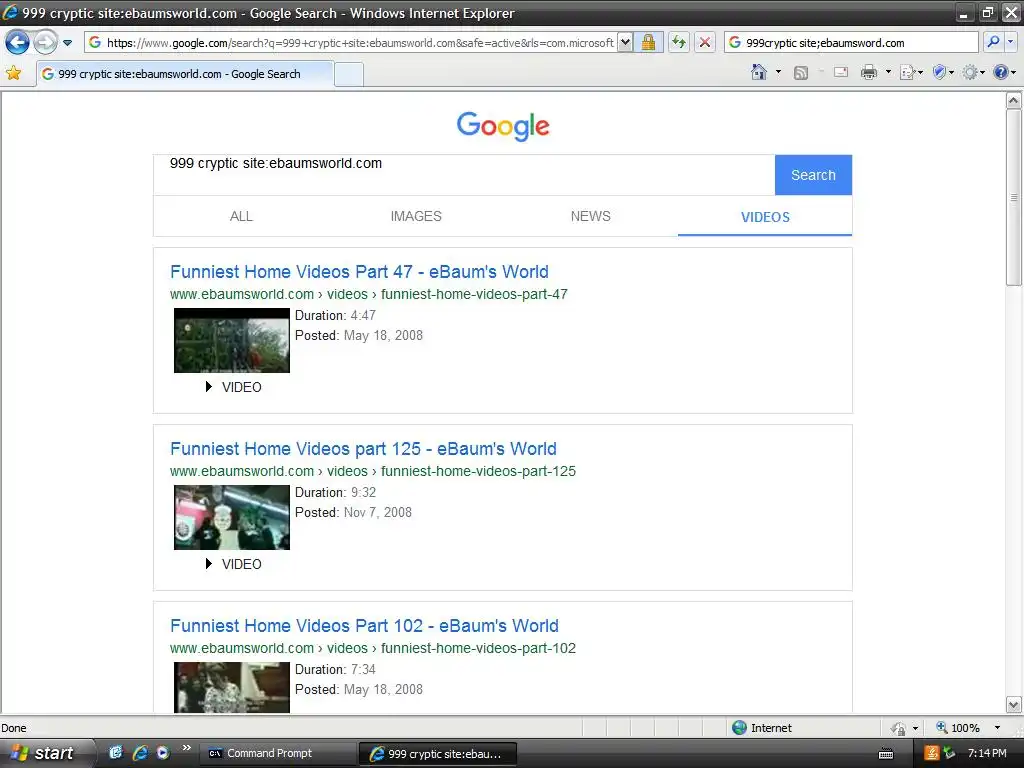This screenshot has width=1024, height=768.
Task: Go back with the Back arrow button
Action: pyautogui.click(x=18, y=43)
